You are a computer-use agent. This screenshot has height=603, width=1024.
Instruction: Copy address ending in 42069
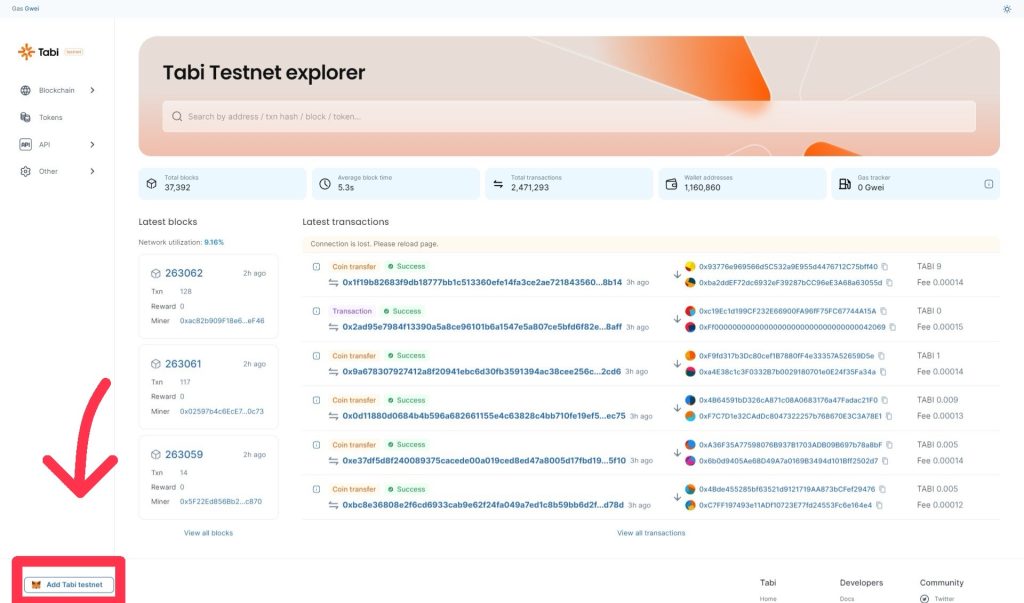click(892, 327)
